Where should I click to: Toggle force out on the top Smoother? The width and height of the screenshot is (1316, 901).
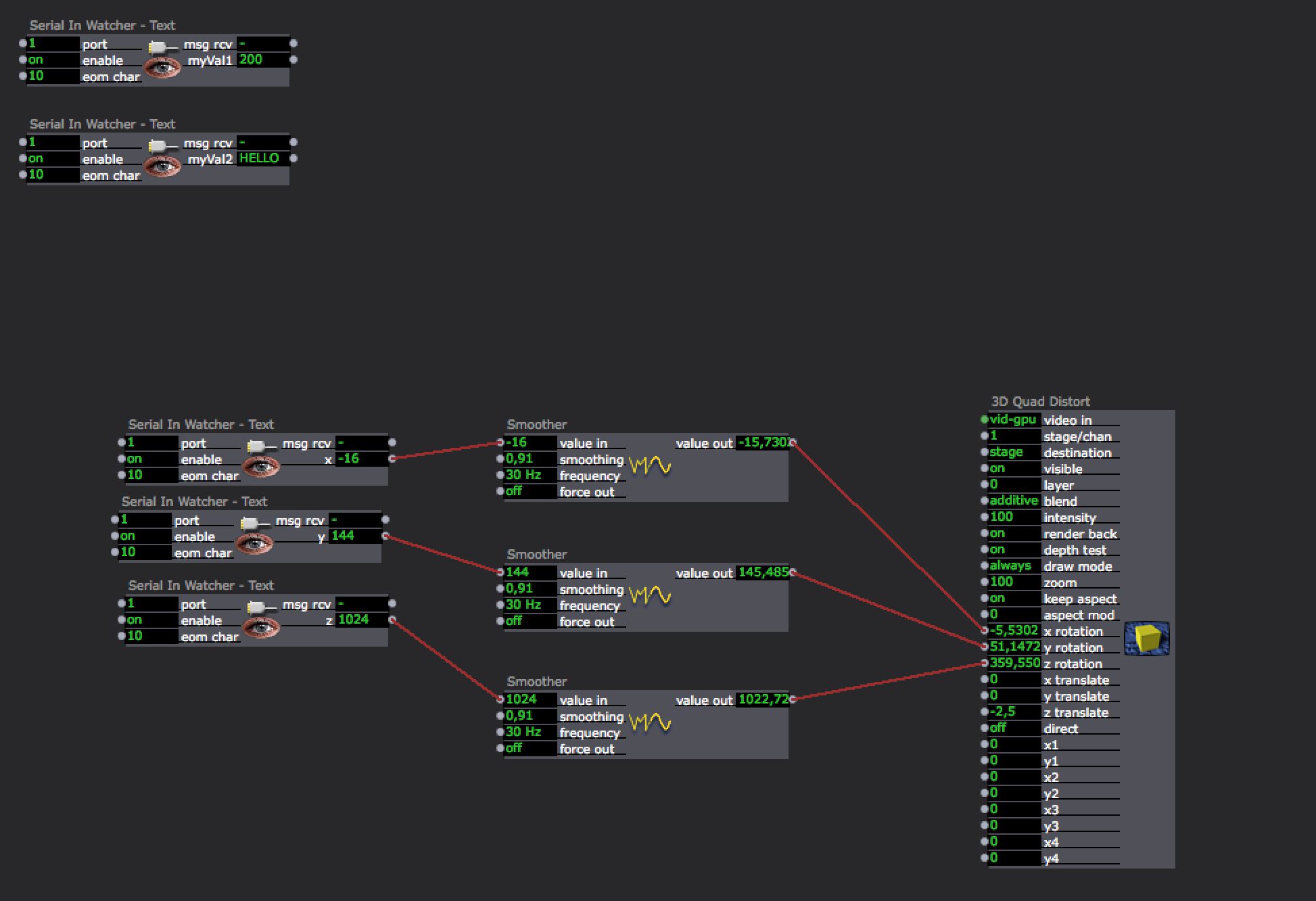[x=530, y=492]
